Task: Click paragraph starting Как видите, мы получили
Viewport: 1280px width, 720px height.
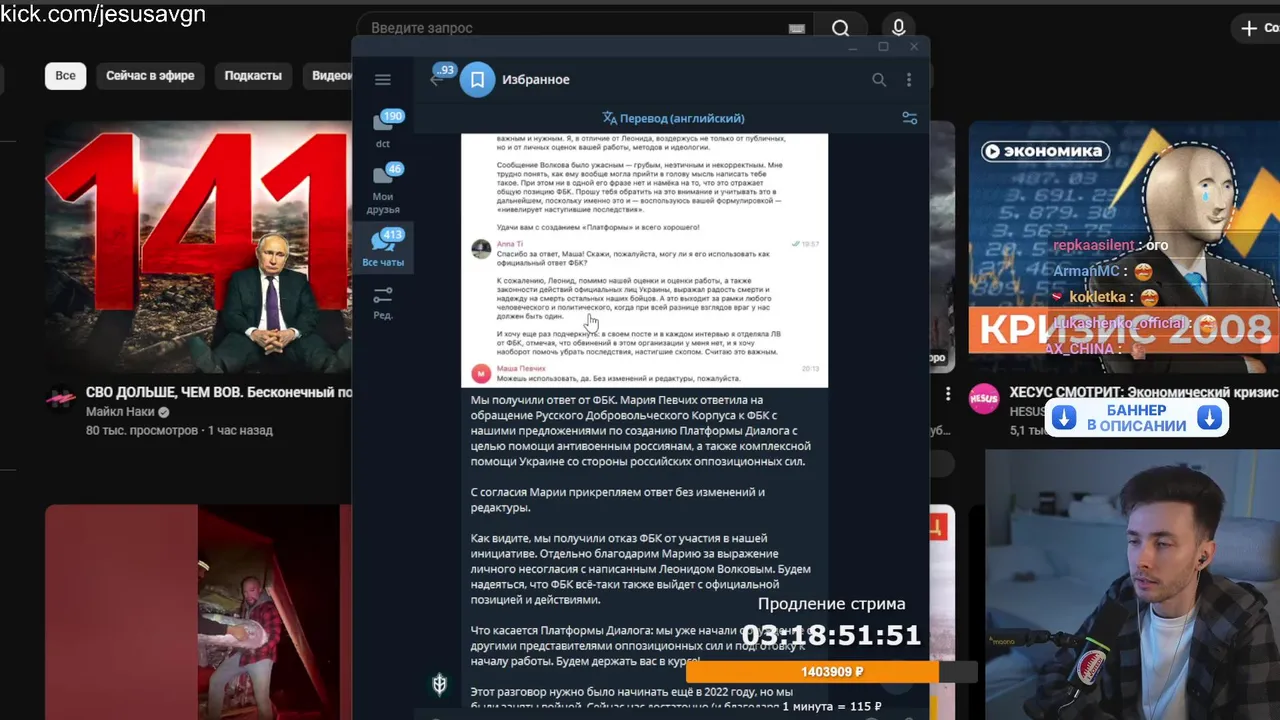Action: point(640,569)
